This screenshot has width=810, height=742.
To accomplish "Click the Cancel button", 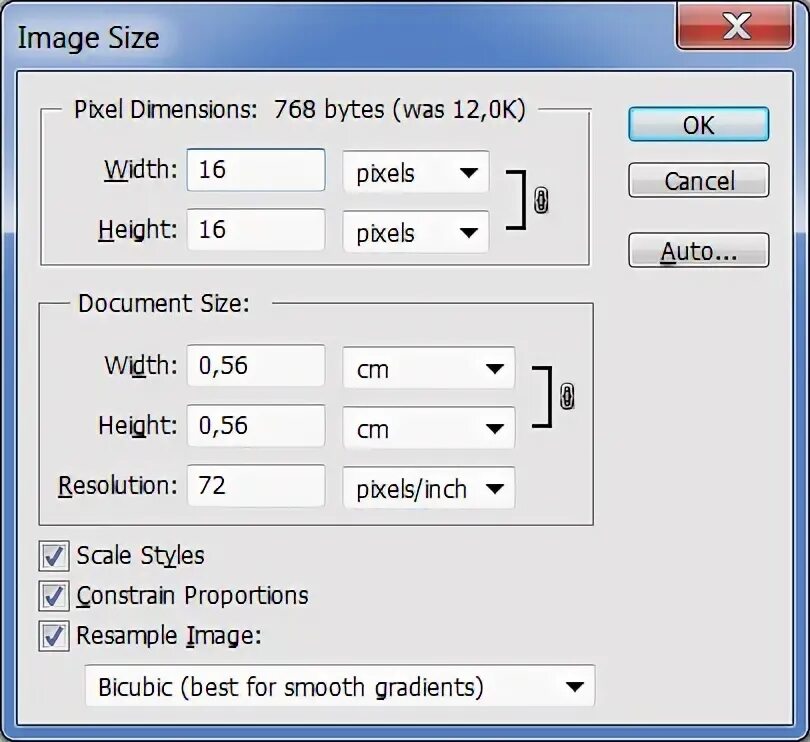I will [x=698, y=181].
